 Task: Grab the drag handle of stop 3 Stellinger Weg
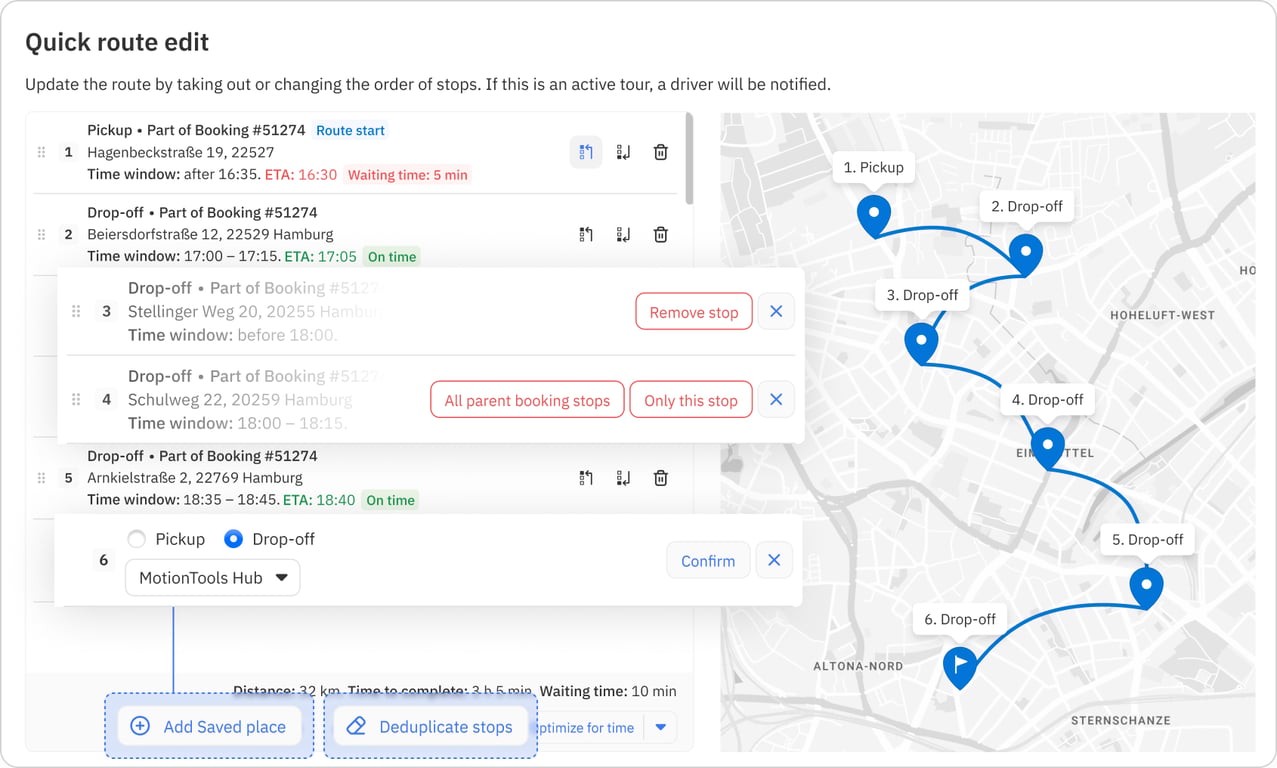(76, 312)
